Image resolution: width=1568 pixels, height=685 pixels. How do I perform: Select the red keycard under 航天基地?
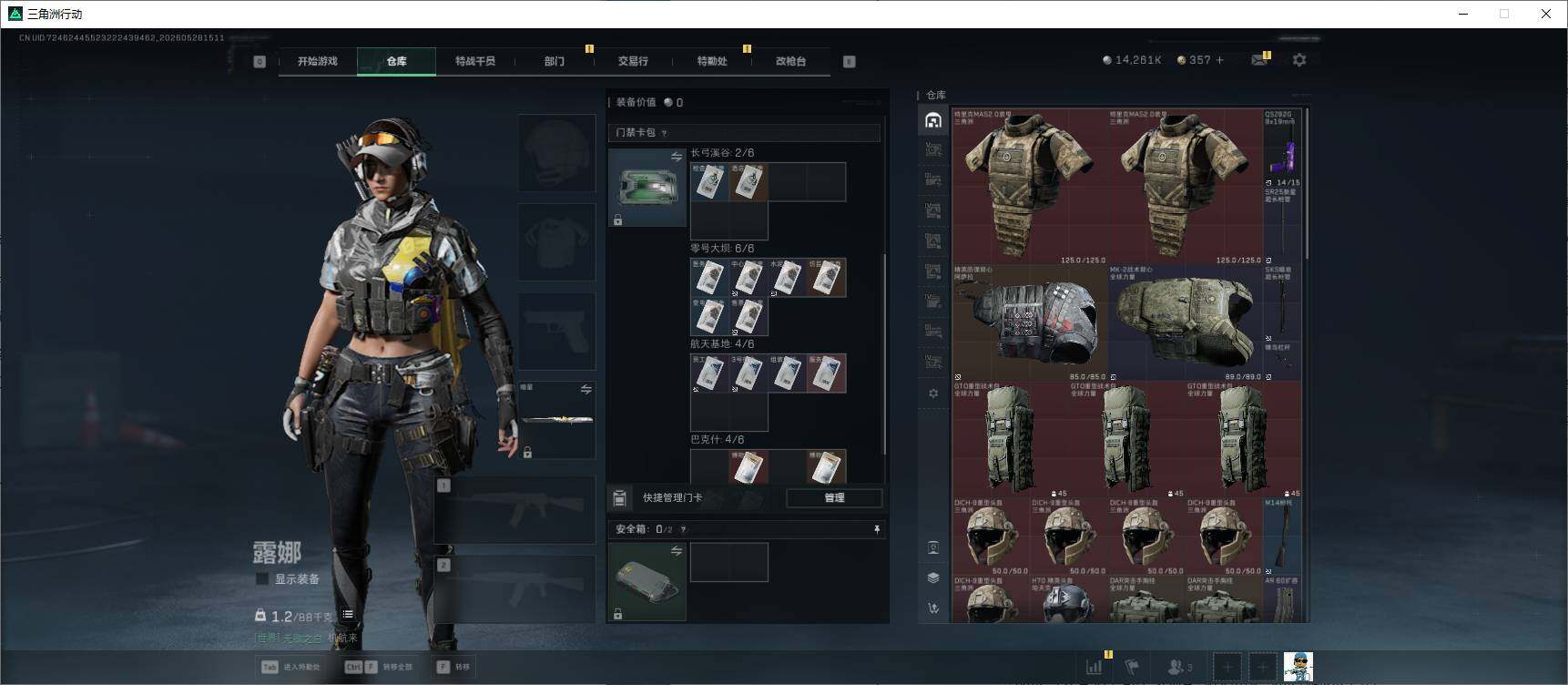pyautogui.click(x=827, y=373)
